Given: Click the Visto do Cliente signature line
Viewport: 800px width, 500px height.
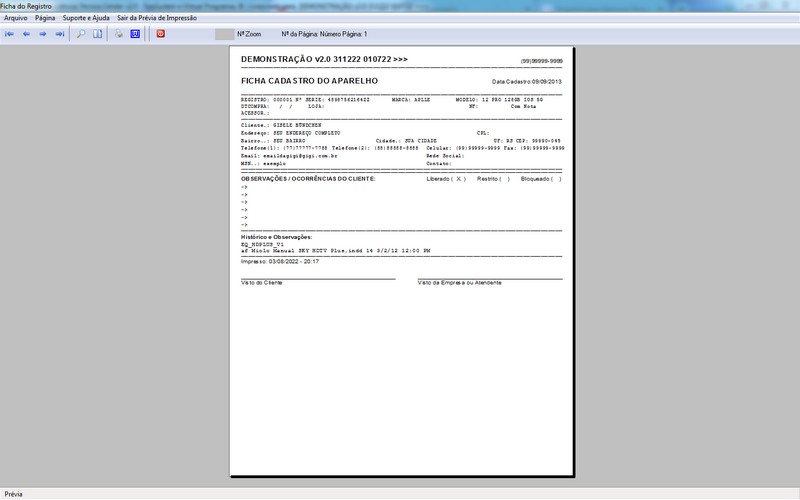Looking at the screenshot, I should click(318, 278).
